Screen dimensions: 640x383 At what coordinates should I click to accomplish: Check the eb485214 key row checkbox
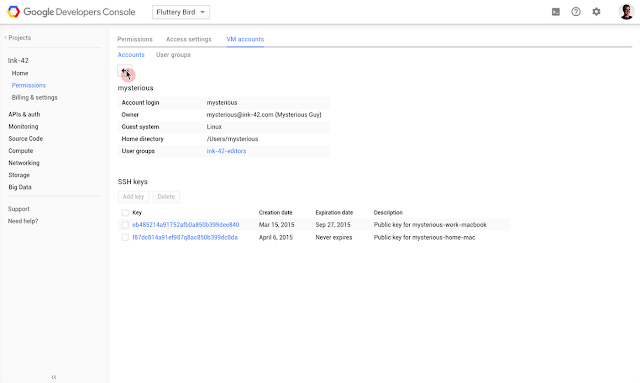(125, 225)
